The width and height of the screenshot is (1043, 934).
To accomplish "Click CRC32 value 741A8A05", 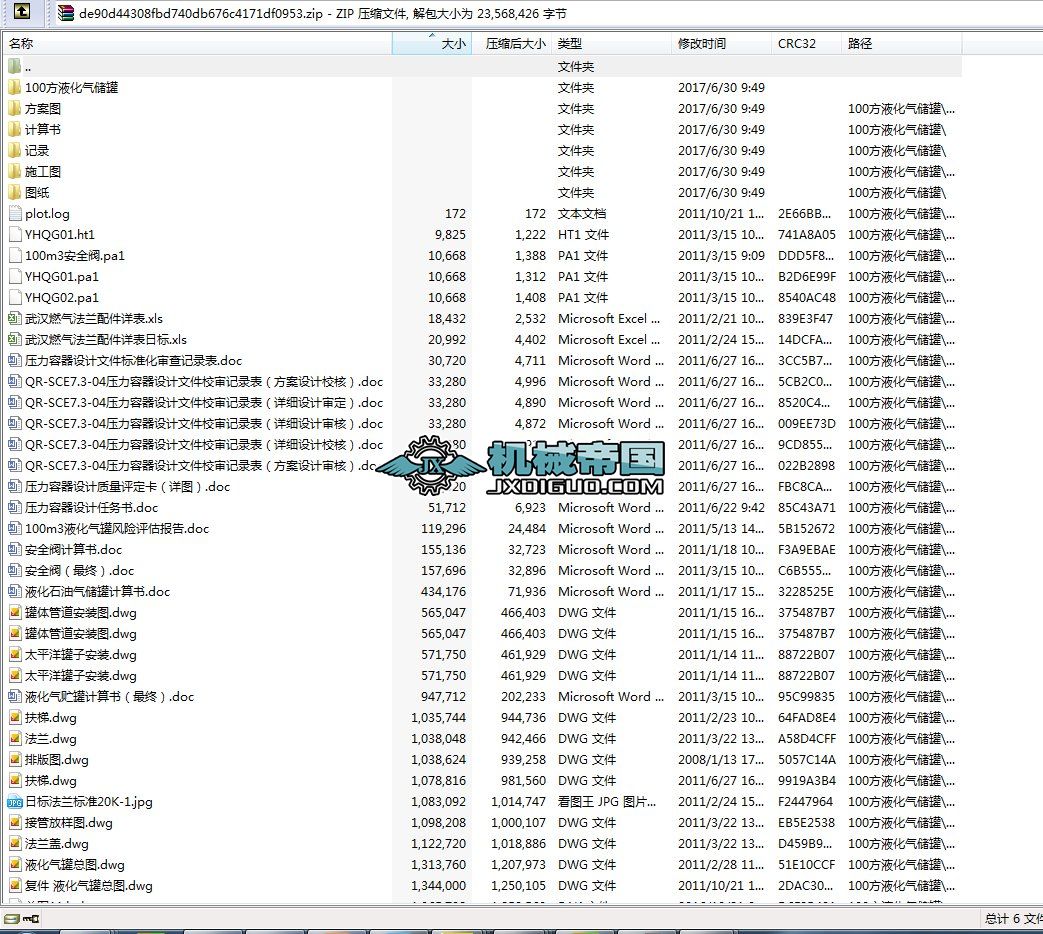I will pos(807,234).
